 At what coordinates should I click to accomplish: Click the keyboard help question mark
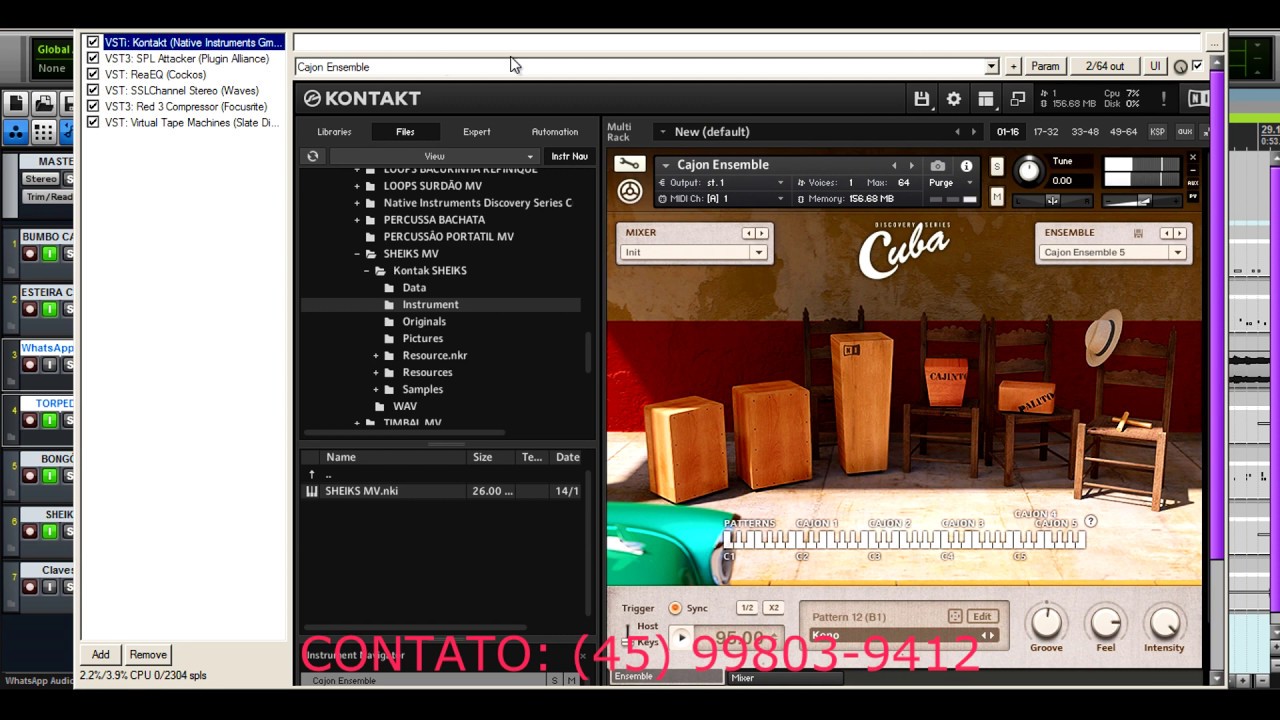(x=1091, y=521)
